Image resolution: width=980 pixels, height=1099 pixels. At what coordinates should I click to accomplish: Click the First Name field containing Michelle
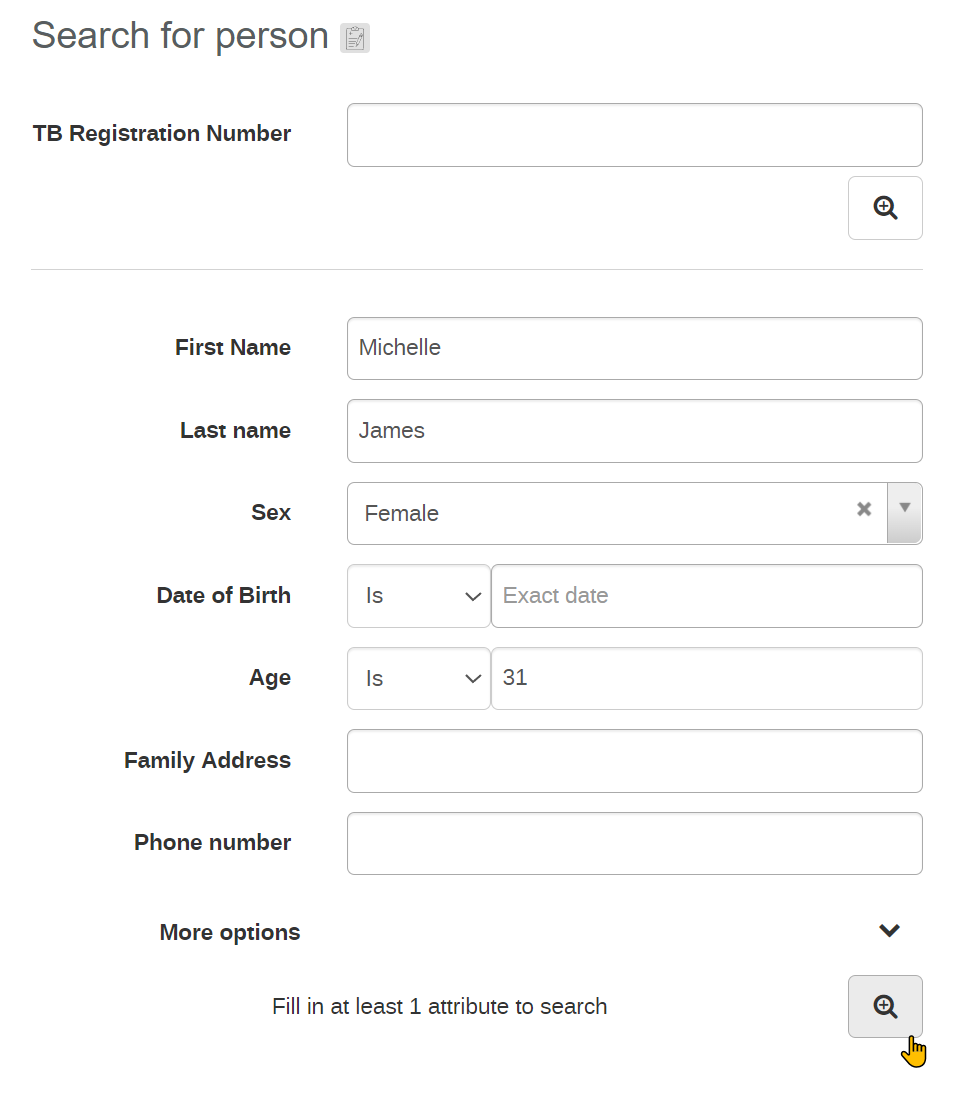click(x=634, y=348)
